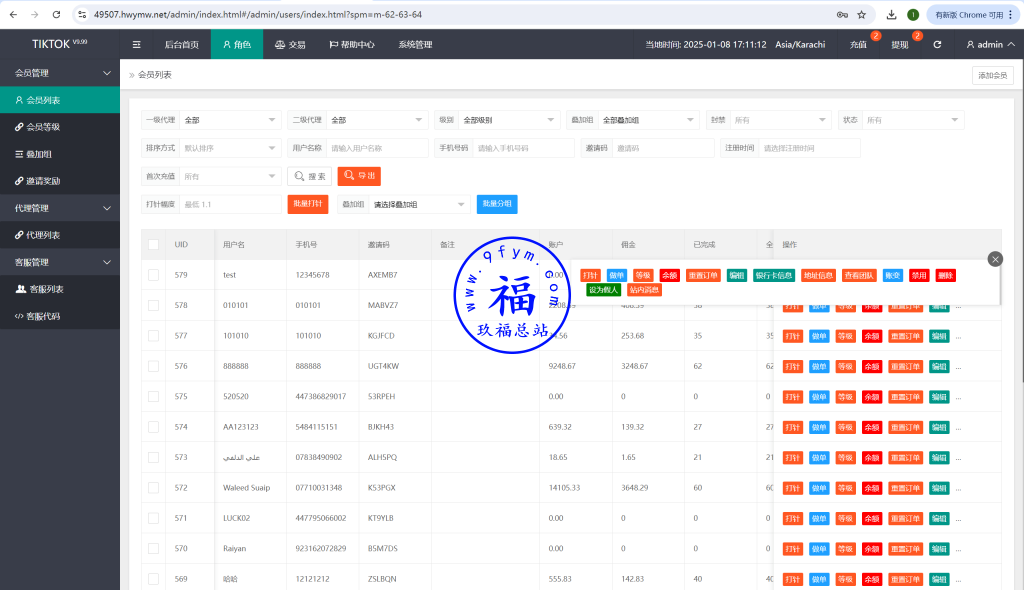Image resolution: width=1024 pixels, height=590 pixels.
Task: Click the blue 批量分组 button
Action: coord(497,204)
